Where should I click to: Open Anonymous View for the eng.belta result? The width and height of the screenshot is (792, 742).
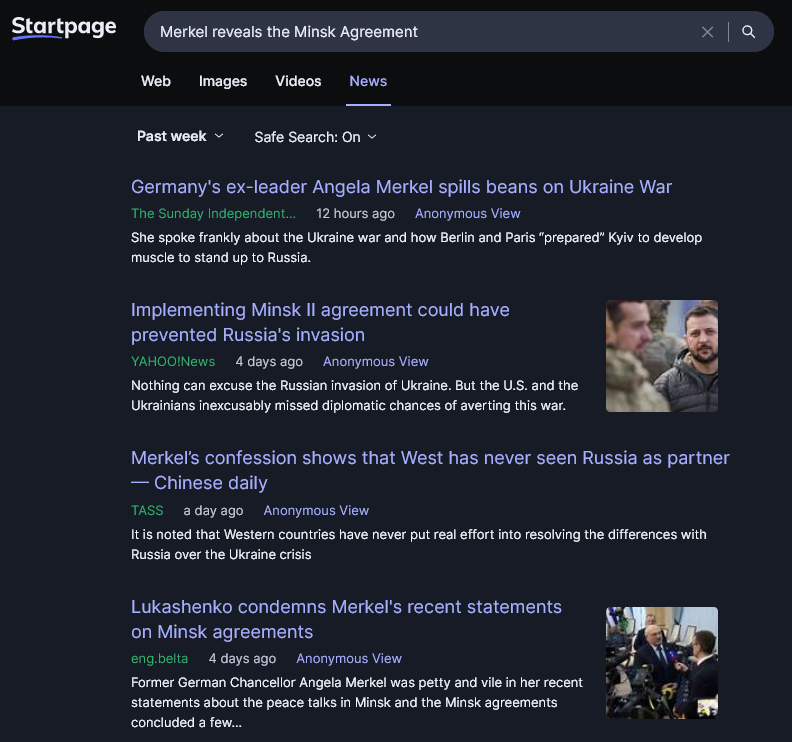pyautogui.click(x=349, y=659)
